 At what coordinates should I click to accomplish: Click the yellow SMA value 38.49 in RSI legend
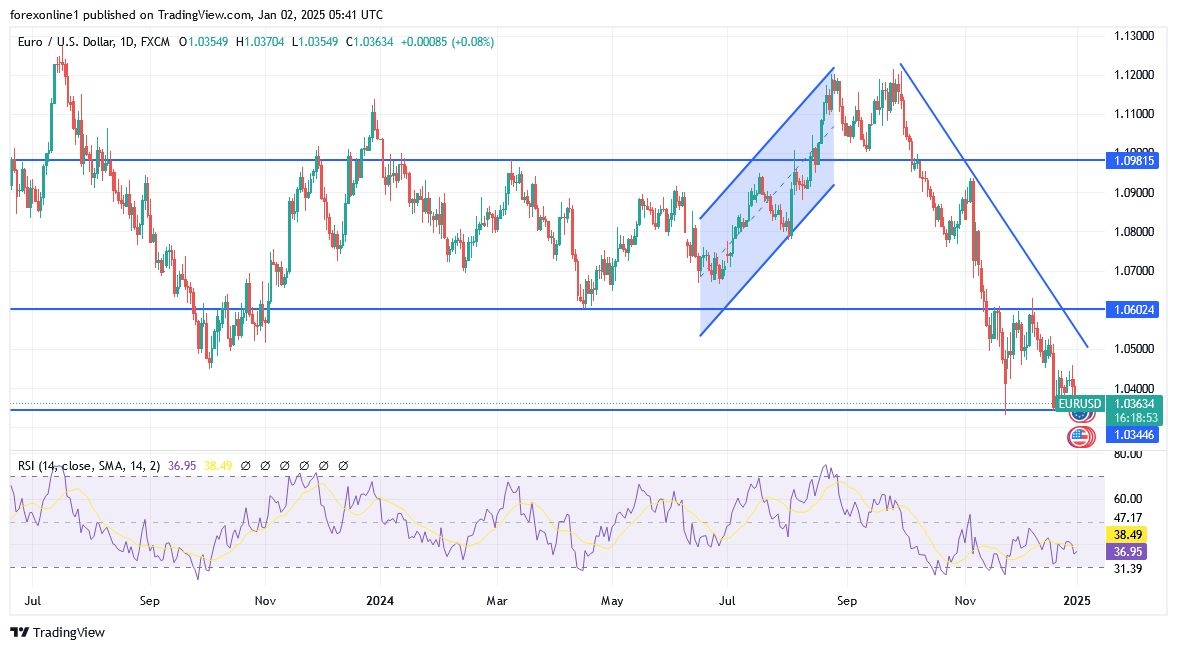pos(218,465)
